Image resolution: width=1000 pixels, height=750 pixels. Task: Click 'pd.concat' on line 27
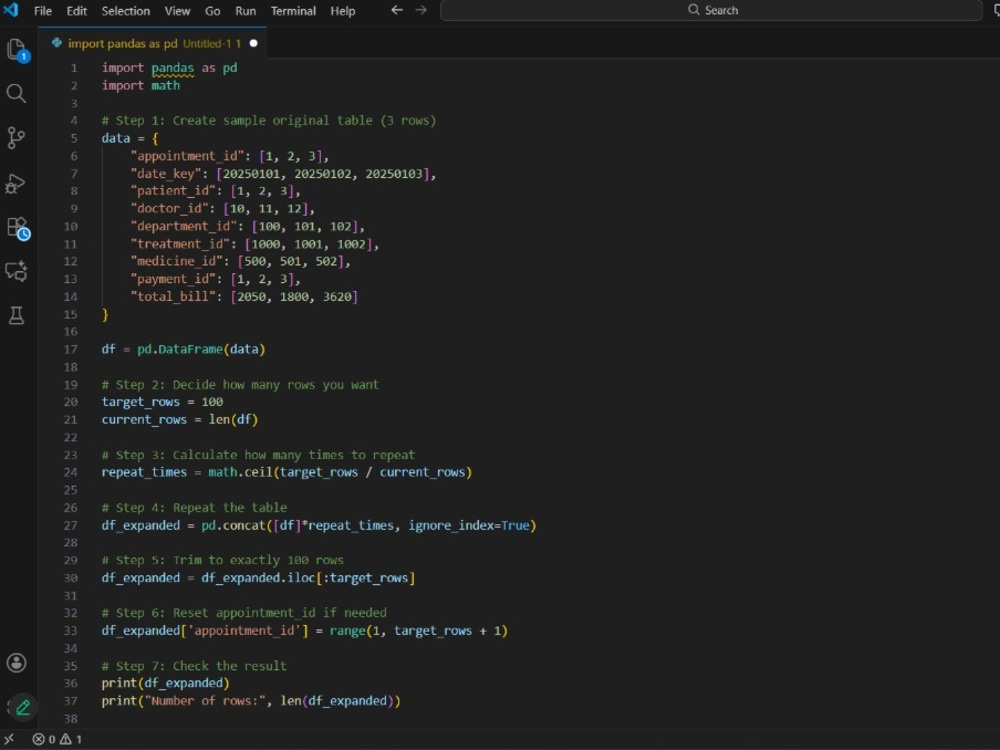pyautogui.click(x=233, y=526)
